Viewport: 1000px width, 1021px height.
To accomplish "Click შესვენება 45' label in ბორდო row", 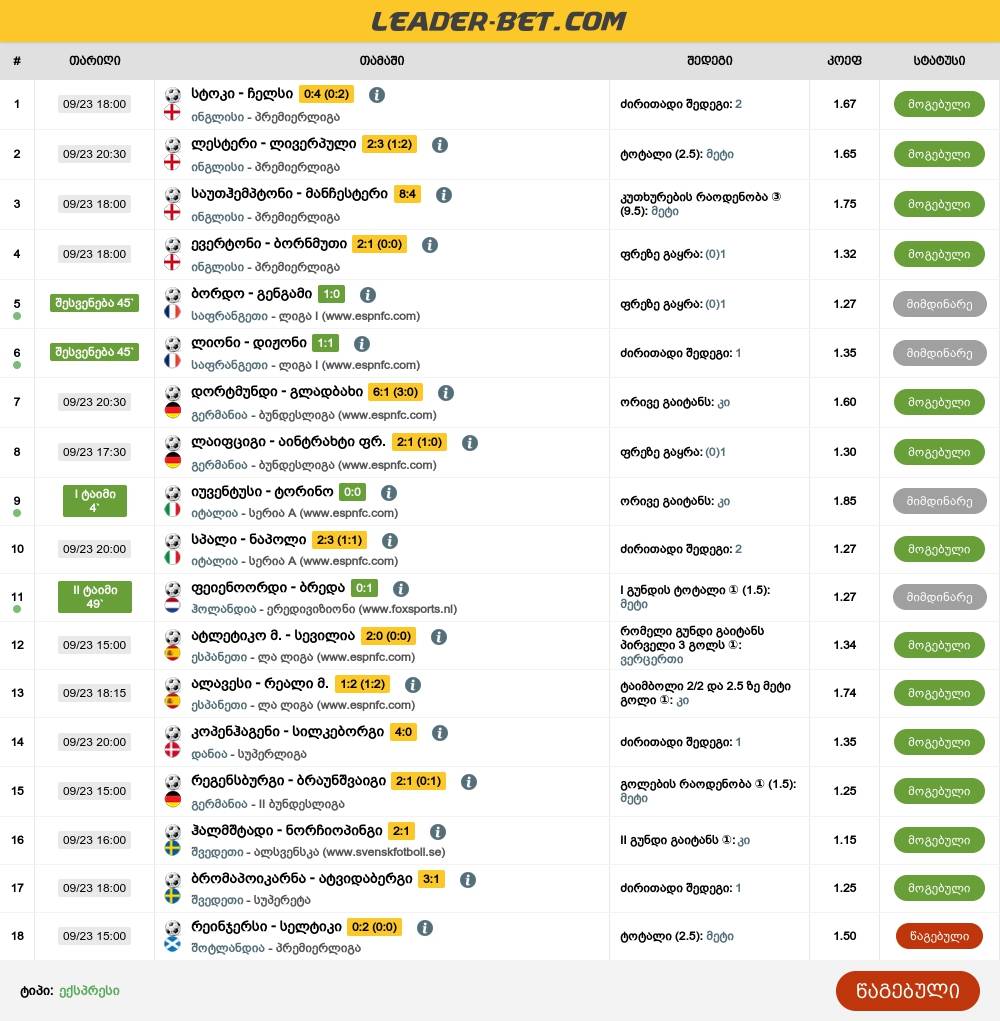I will (94, 303).
